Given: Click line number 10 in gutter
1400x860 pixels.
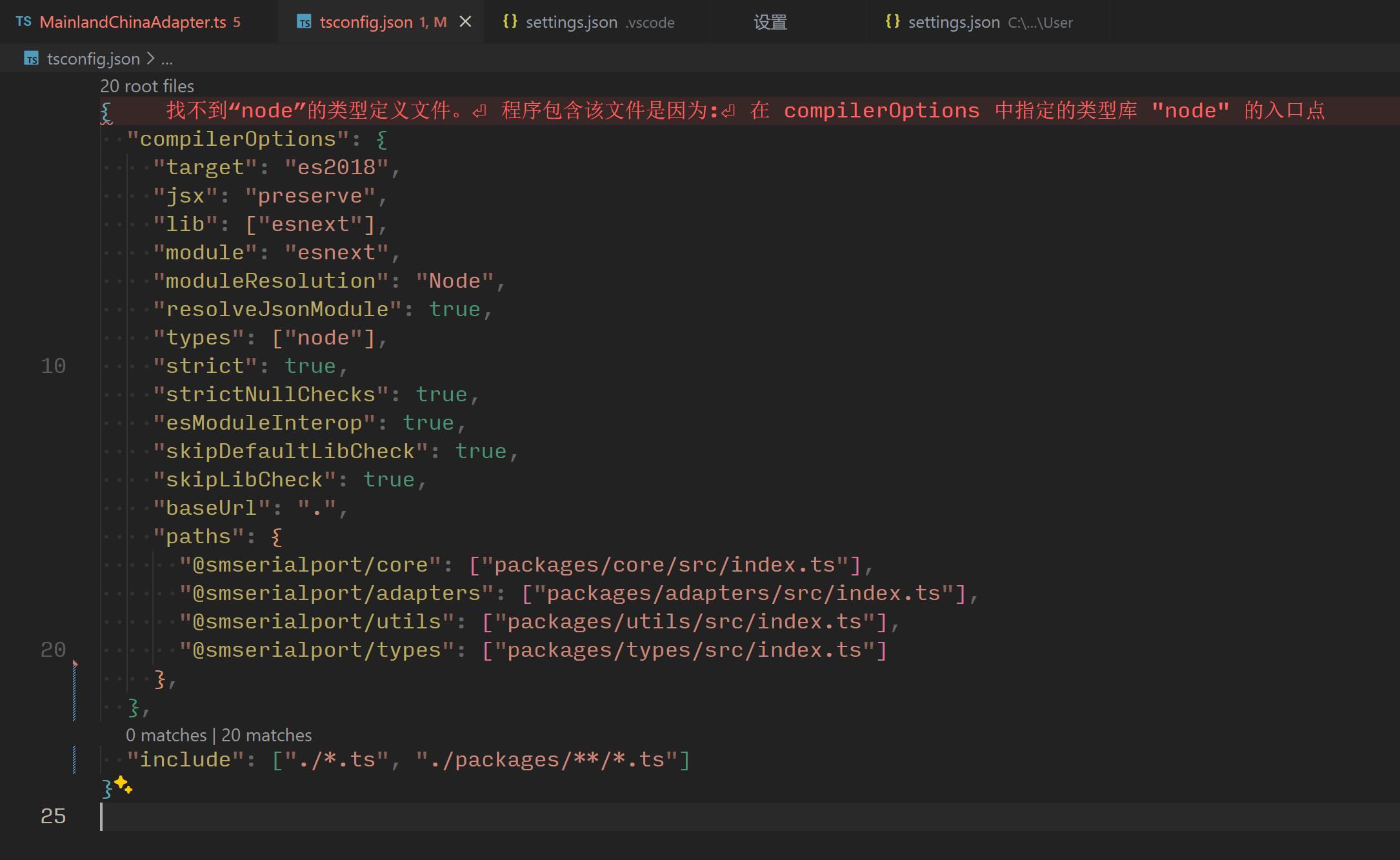Looking at the screenshot, I should (53, 366).
